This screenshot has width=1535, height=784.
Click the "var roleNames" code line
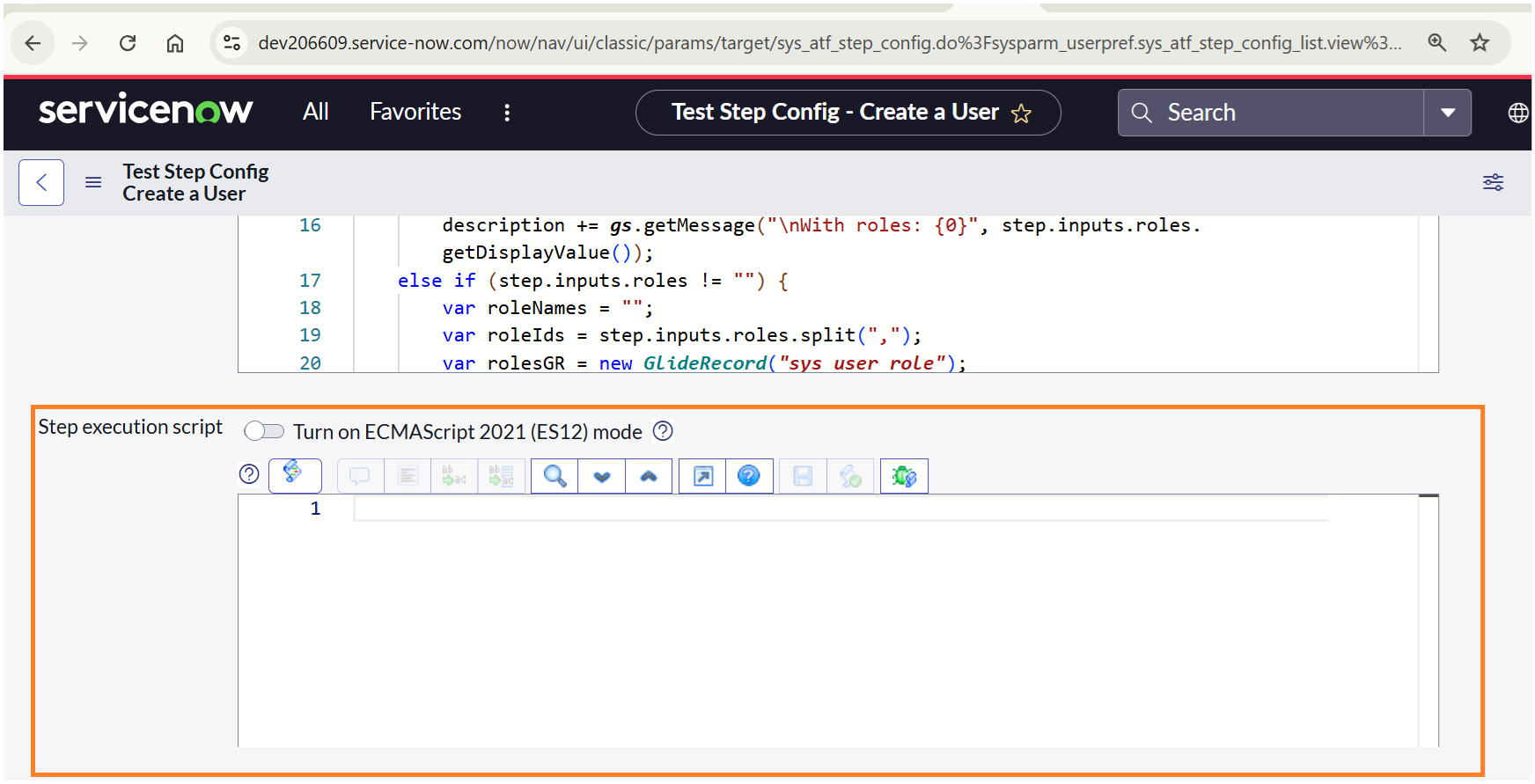tap(547, 308)
